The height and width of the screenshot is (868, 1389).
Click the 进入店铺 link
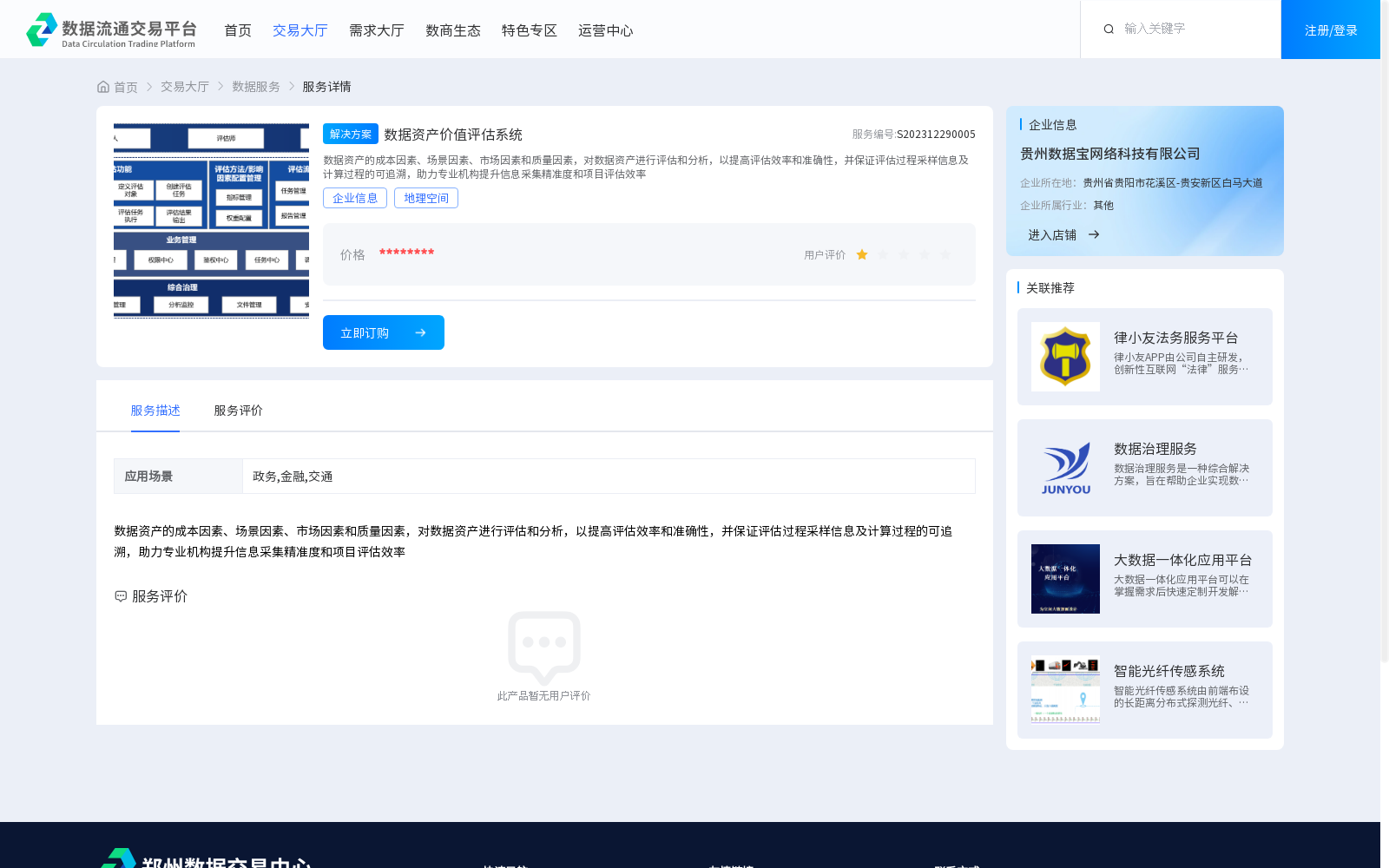point(1052,234)
